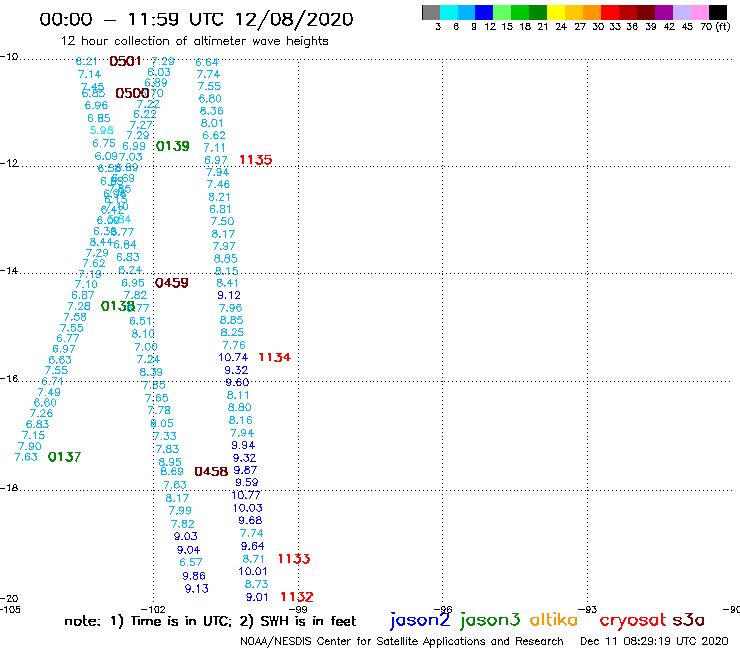
Task: Click the 5.98 wave height value
Action: (101, 130)
